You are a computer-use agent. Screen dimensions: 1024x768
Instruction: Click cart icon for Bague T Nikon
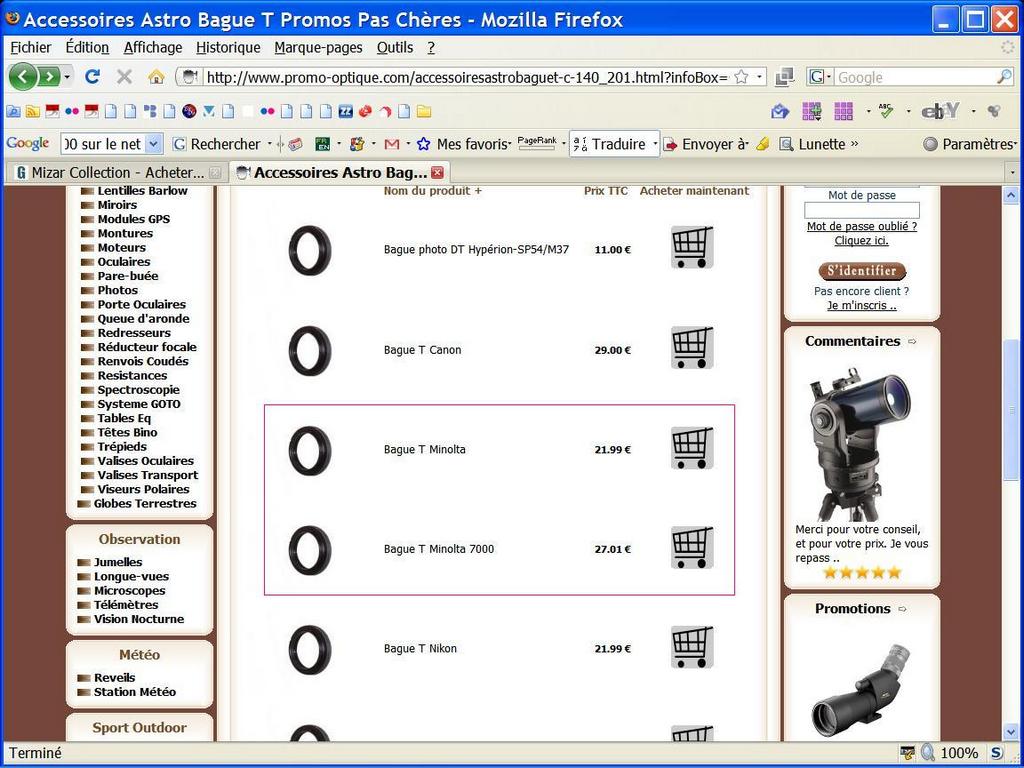(692, 647)
